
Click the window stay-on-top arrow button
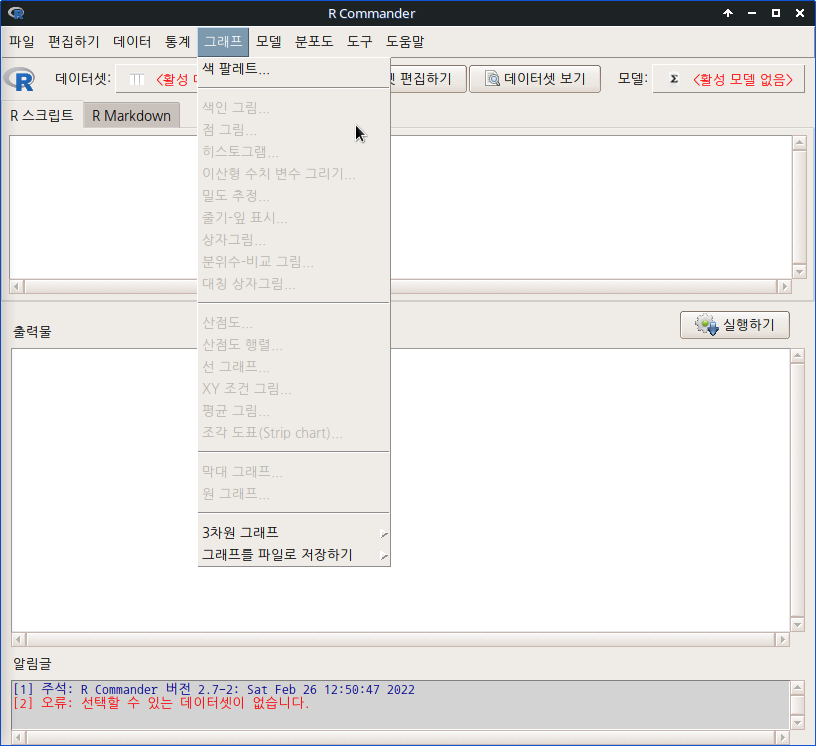tap(728, 13)
